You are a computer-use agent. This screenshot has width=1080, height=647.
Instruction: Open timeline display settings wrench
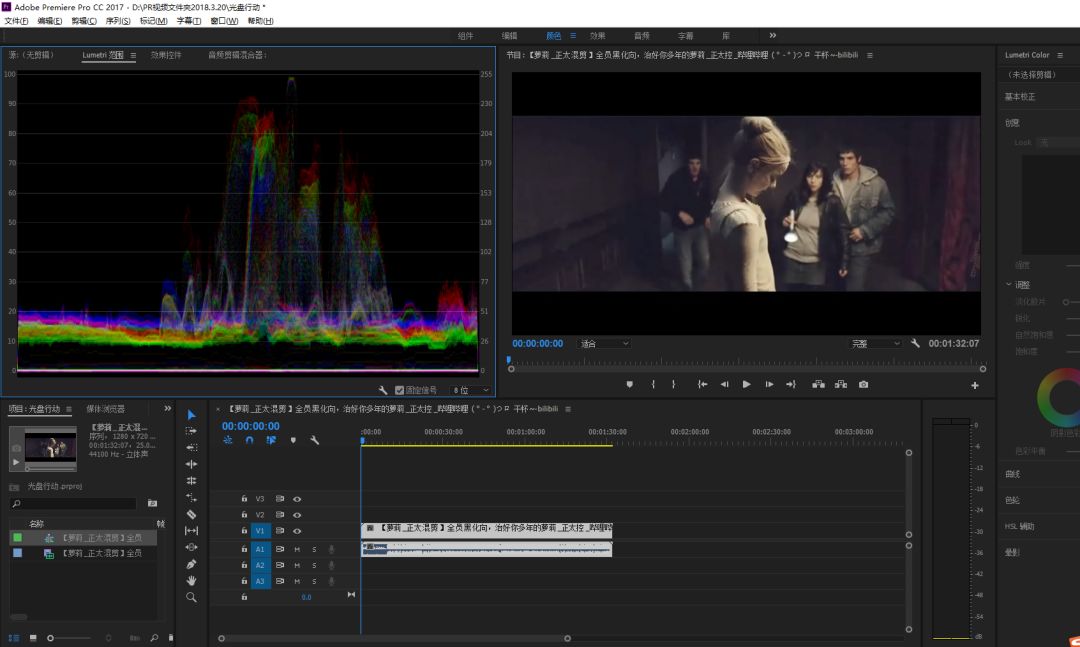(x=315, y=440)
